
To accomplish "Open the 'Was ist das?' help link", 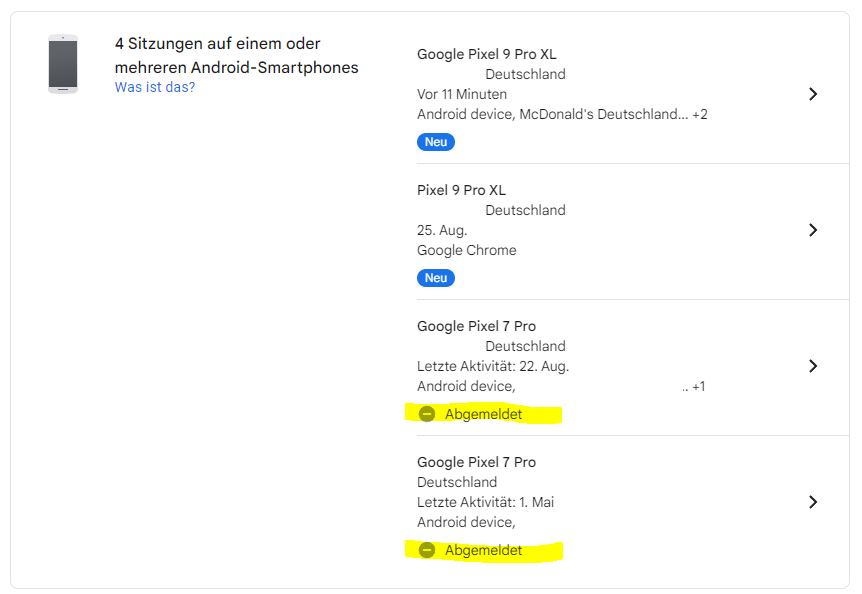I will [x=155, y=87].
